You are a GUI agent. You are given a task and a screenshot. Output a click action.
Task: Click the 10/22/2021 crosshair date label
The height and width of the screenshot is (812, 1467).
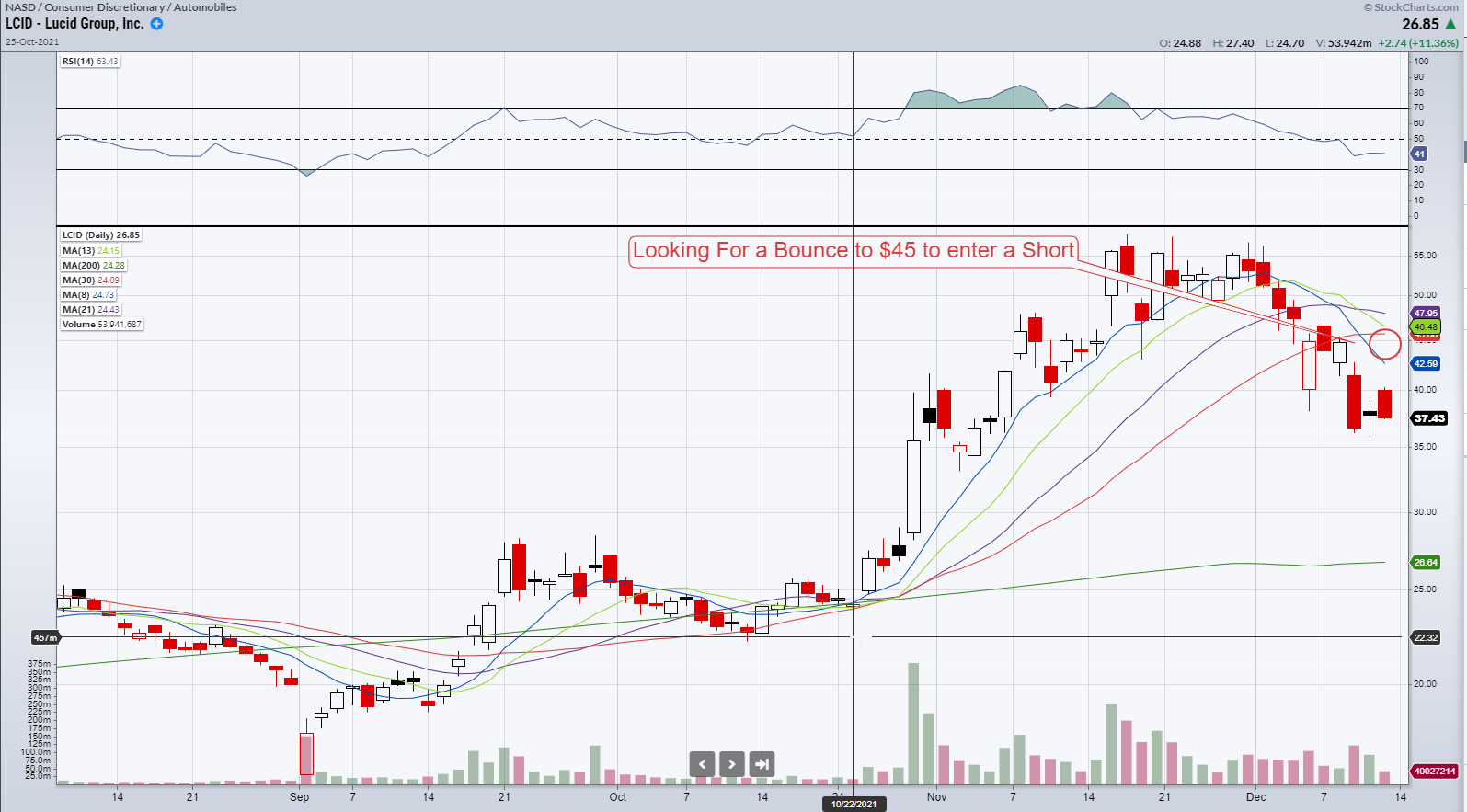pyautogui.click(x=854, y=804)
